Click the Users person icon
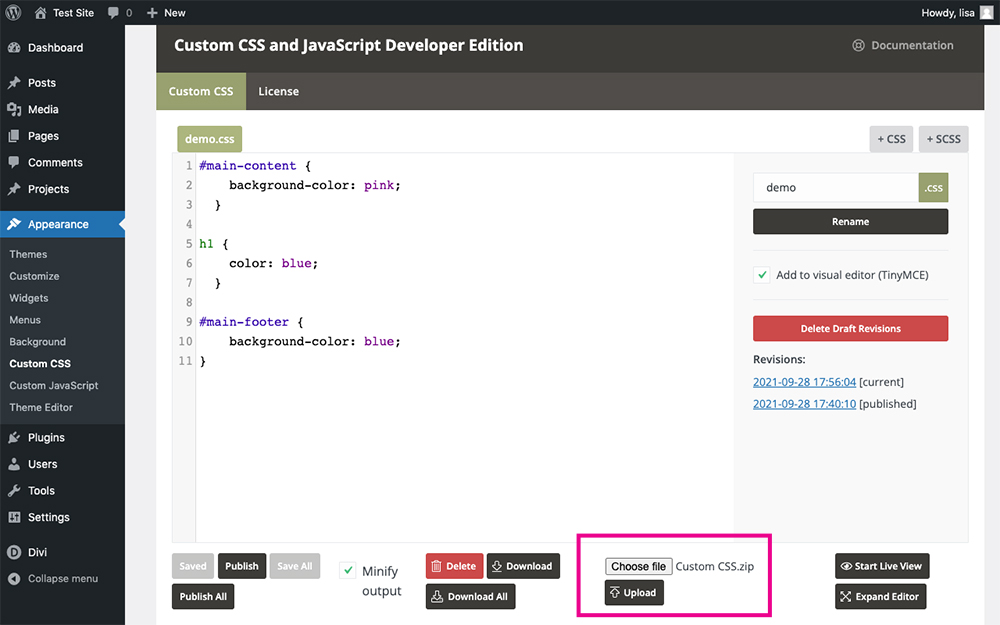1000x625 pixels. (x=14, y=464)
